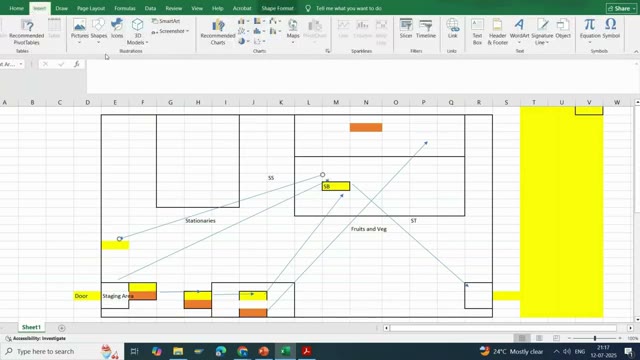Switch to Page Layout view in status bar

(x=539, y=338)
